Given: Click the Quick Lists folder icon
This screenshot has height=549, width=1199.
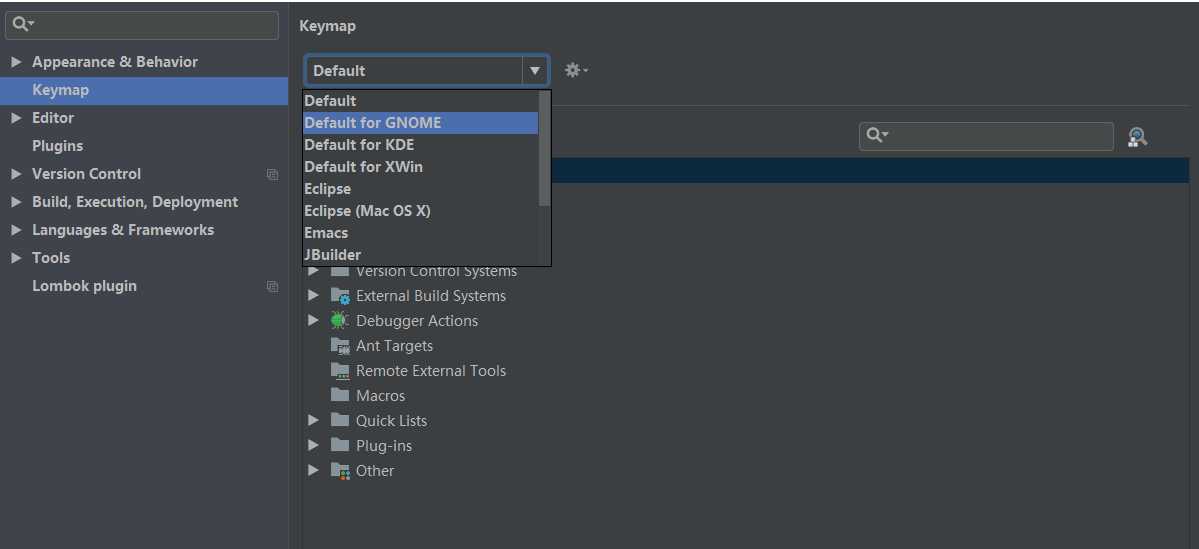Looking at the screenshot, I should click(x=340, y=421).
